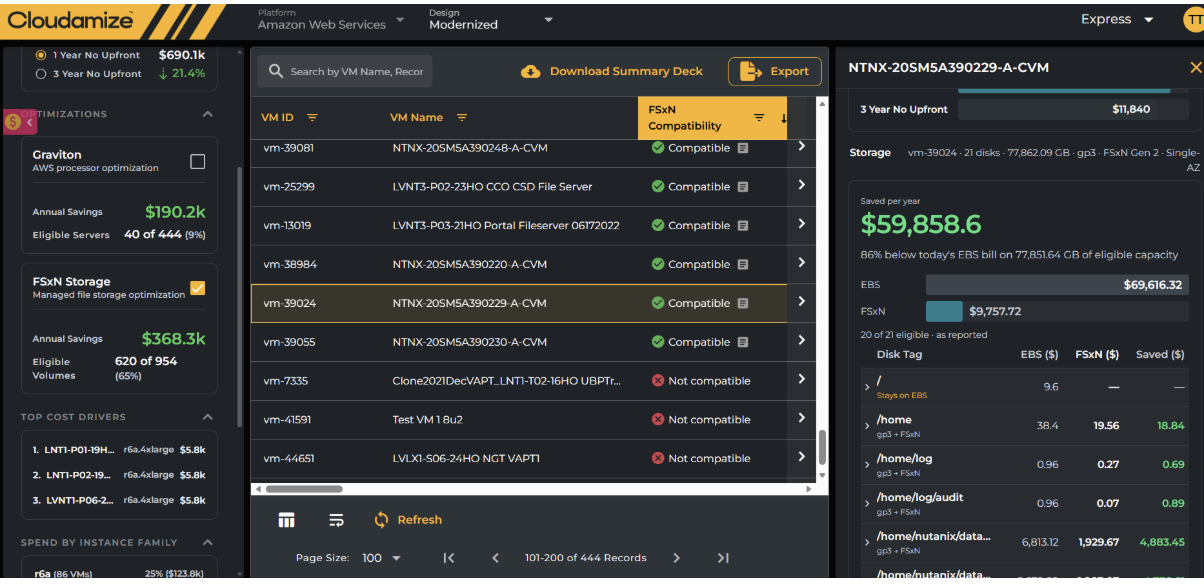
Task: Click the VM Name column filter icon
Action: (462, 118)
